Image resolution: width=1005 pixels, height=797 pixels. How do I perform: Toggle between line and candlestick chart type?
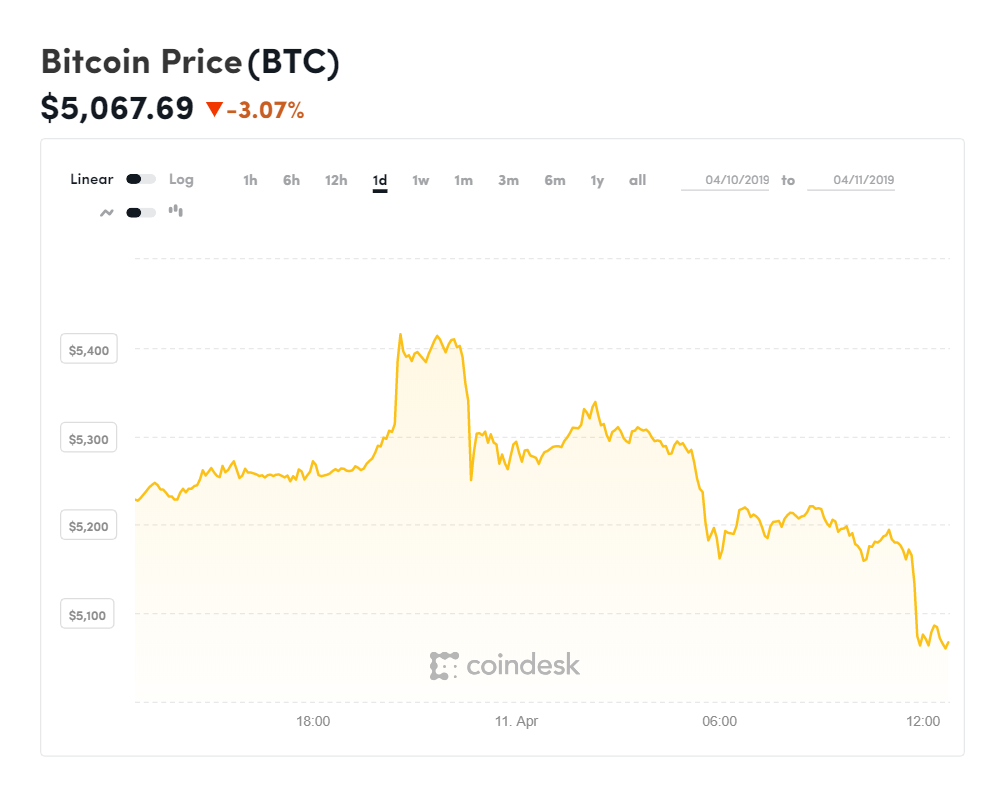(140, 211)
